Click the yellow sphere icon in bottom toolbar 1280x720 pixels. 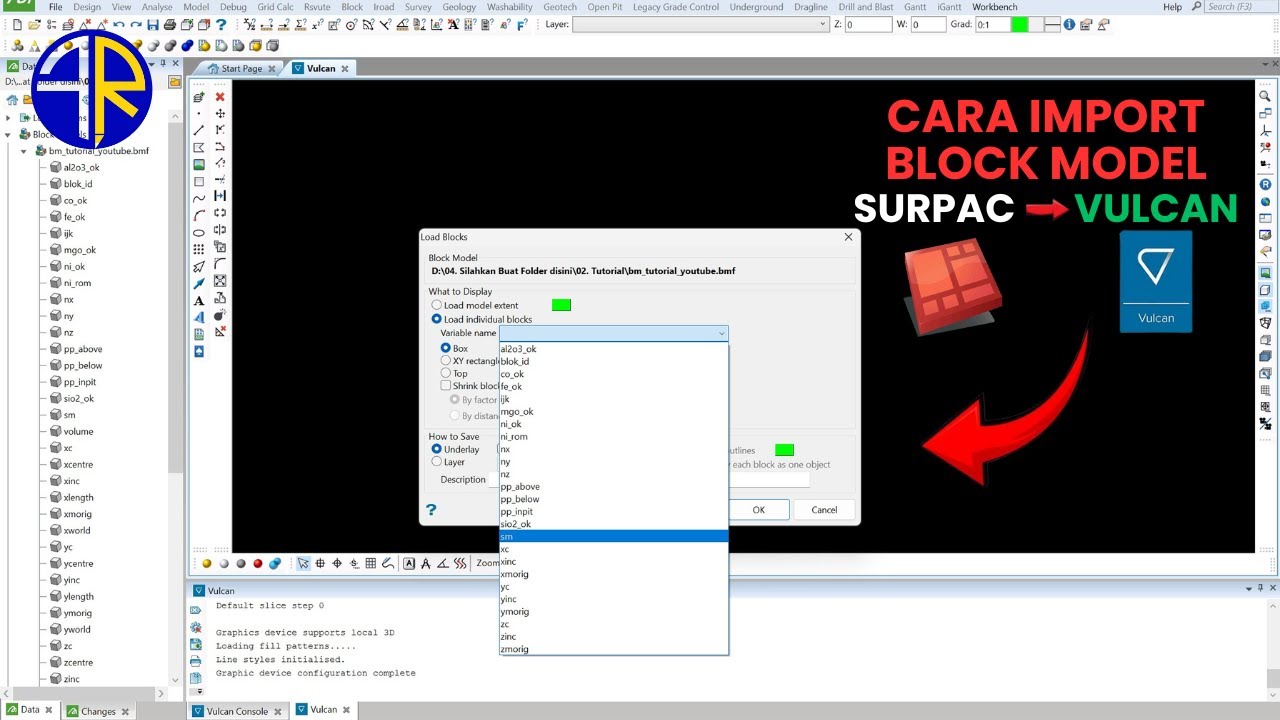click(207, 563)
